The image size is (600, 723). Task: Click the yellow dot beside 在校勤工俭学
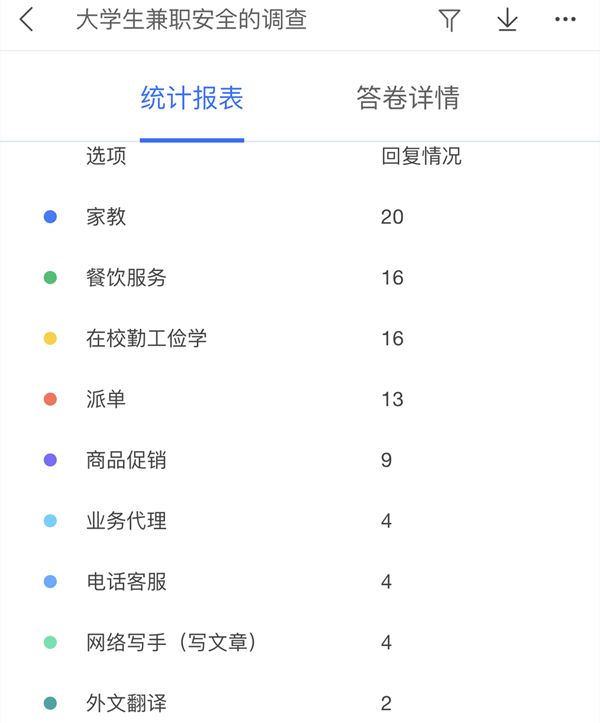51,339
